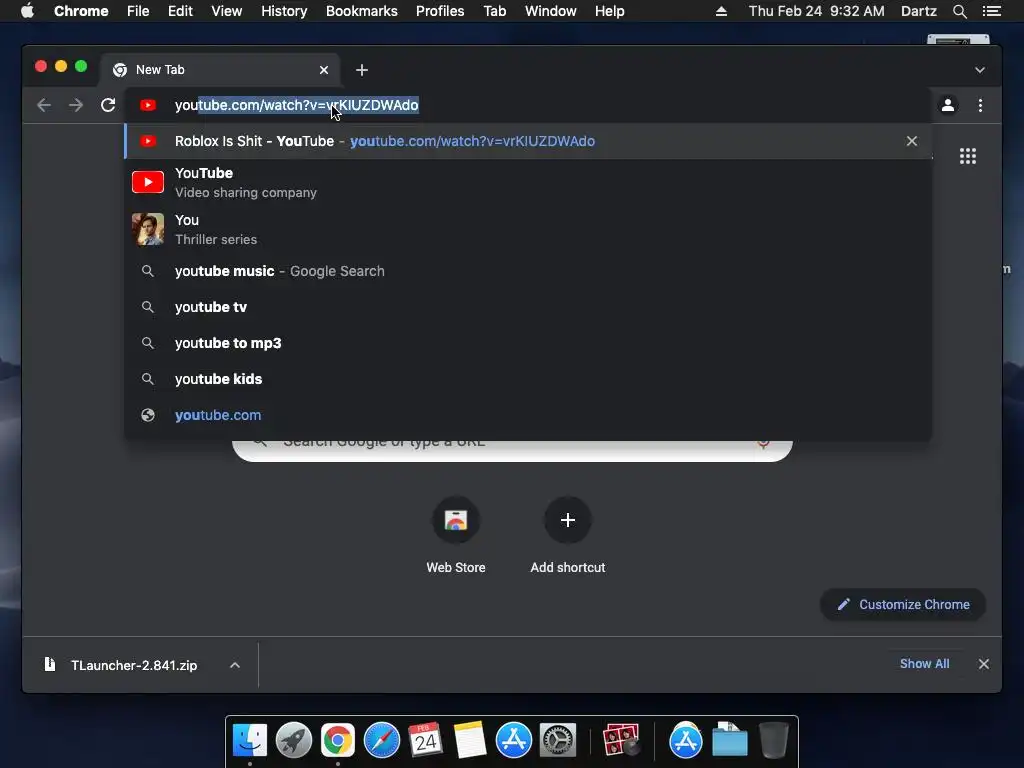Open the Web Store shortcut

coord(456,536)
